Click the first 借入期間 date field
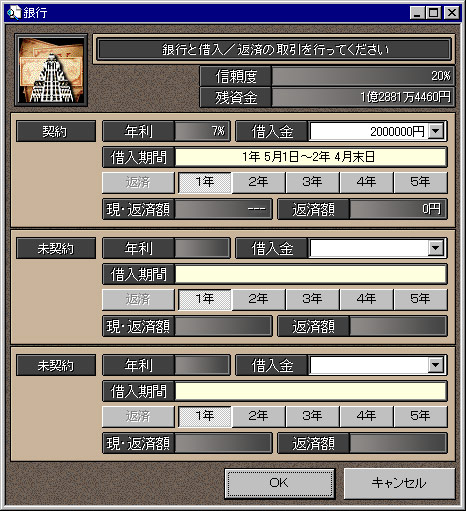466x511 pixels. (311, 157)
